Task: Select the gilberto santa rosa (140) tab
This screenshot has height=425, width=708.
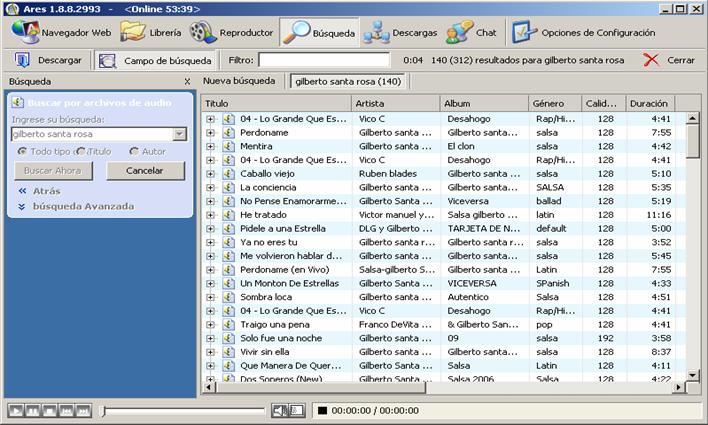Action: [x=348, y=81]
